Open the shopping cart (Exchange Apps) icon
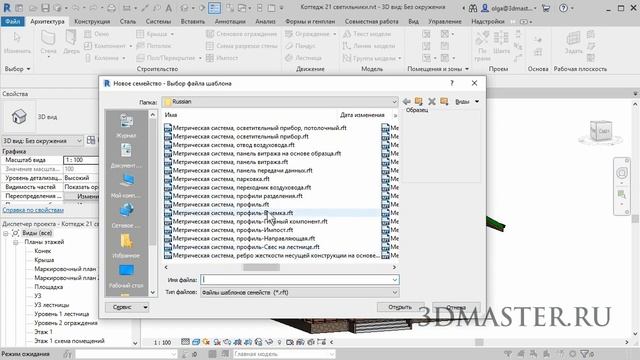Viewport: 640px width, 360px height. [x=545, y=8]
